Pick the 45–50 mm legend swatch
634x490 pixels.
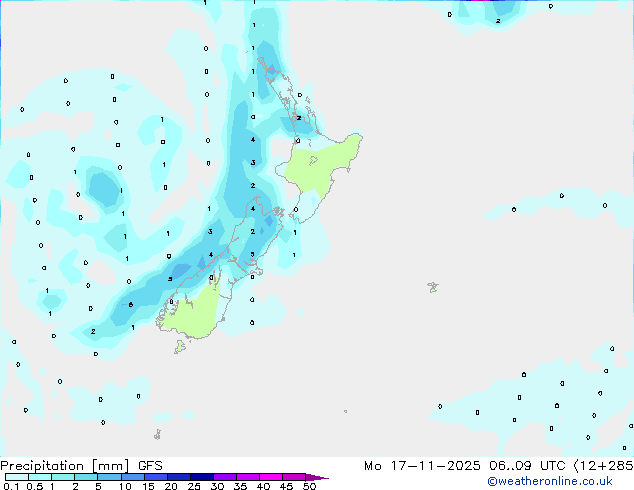294,477
